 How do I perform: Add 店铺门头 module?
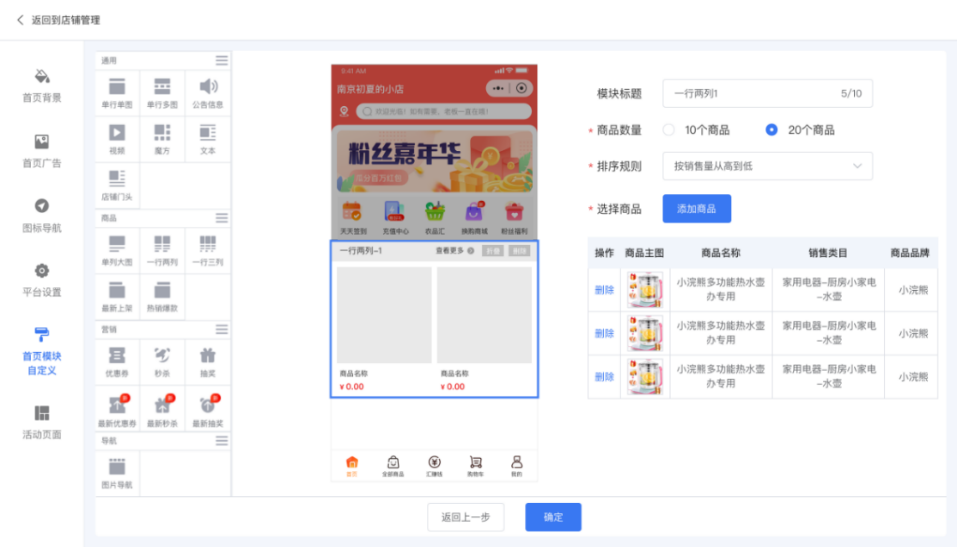[x=117, y=186]
